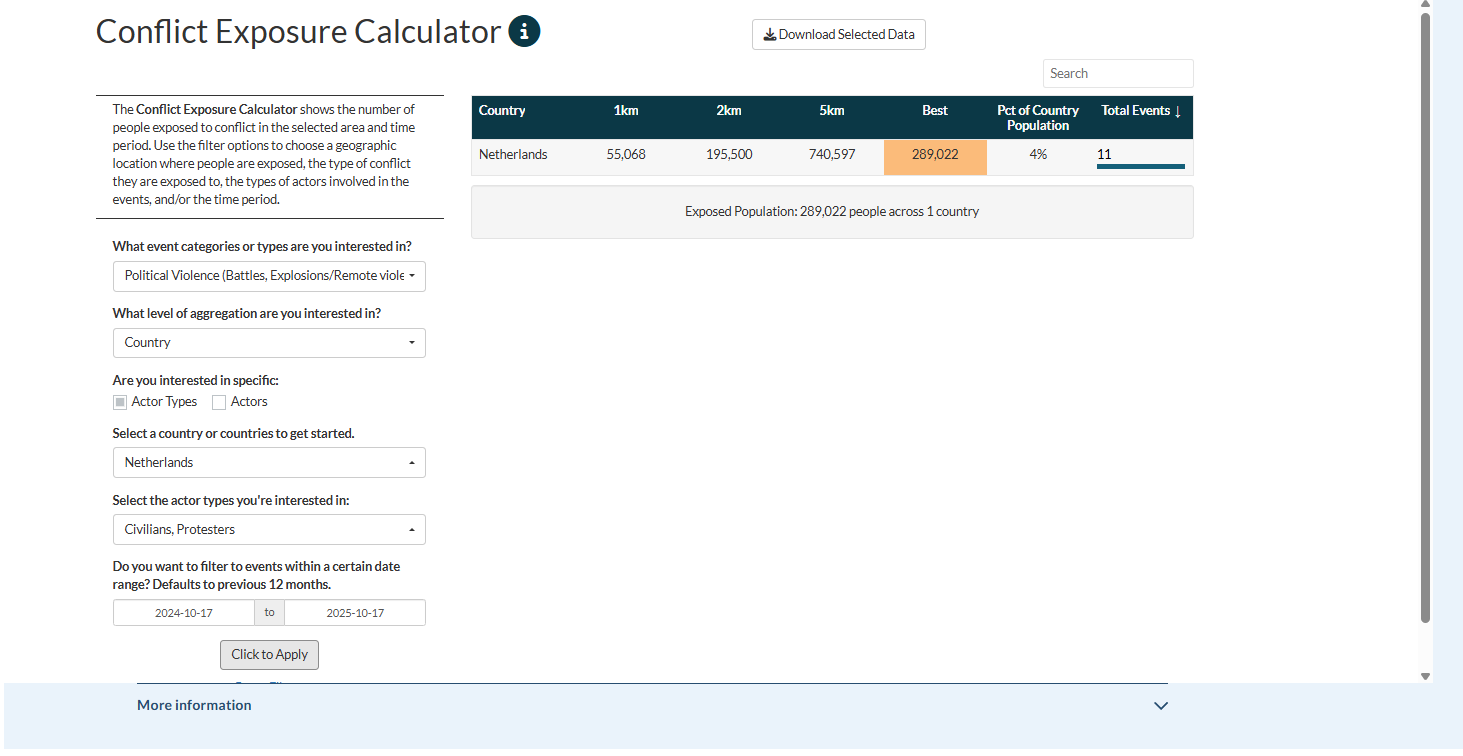Sort table by Best column header
1463x756 pixels.
coord(934,111)
